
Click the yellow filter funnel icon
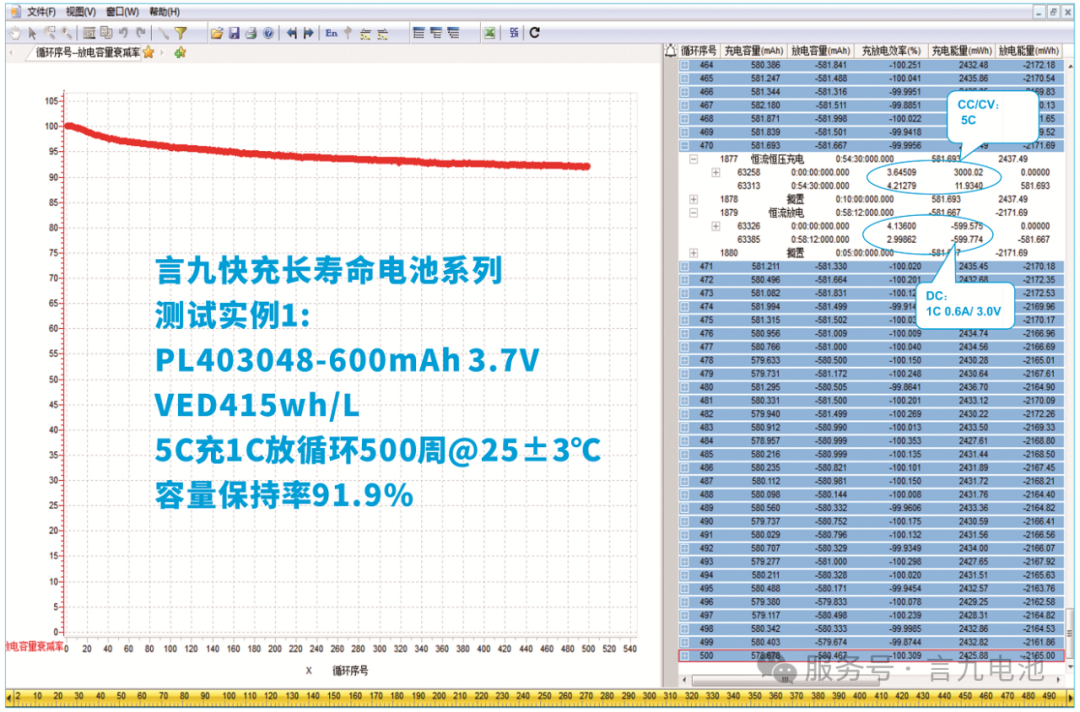click(181, 32)
